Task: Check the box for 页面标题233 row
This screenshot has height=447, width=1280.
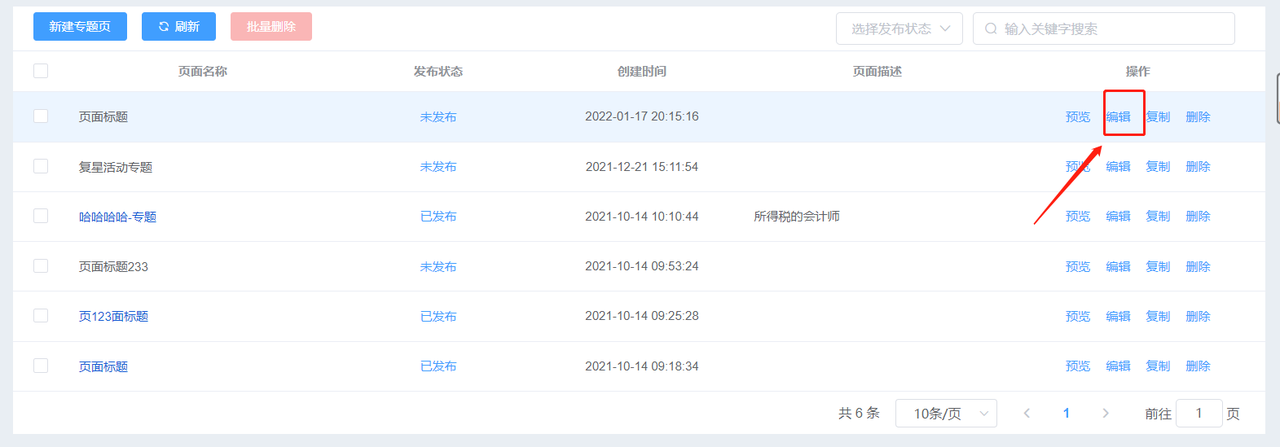Action: [41, 266]
